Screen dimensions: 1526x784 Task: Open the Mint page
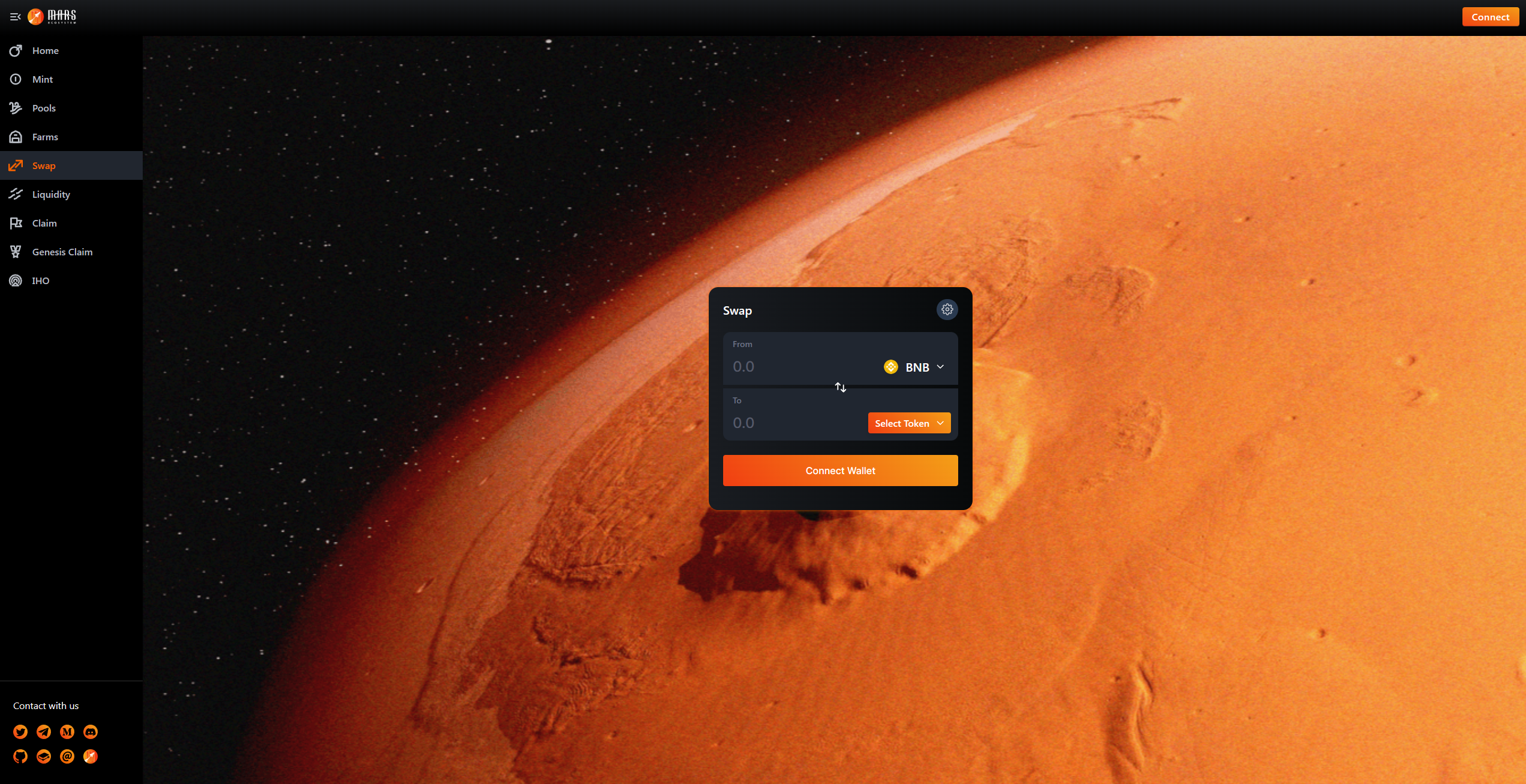pos(71,79)
